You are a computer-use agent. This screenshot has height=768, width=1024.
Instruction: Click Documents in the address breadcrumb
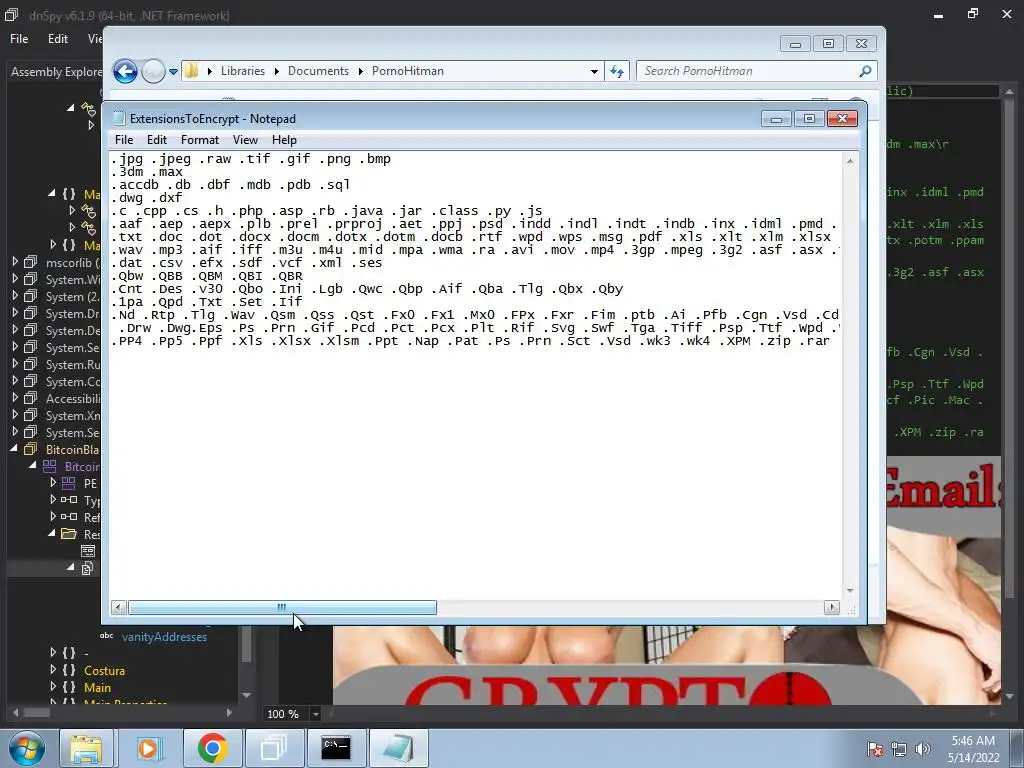coord(318,71)
